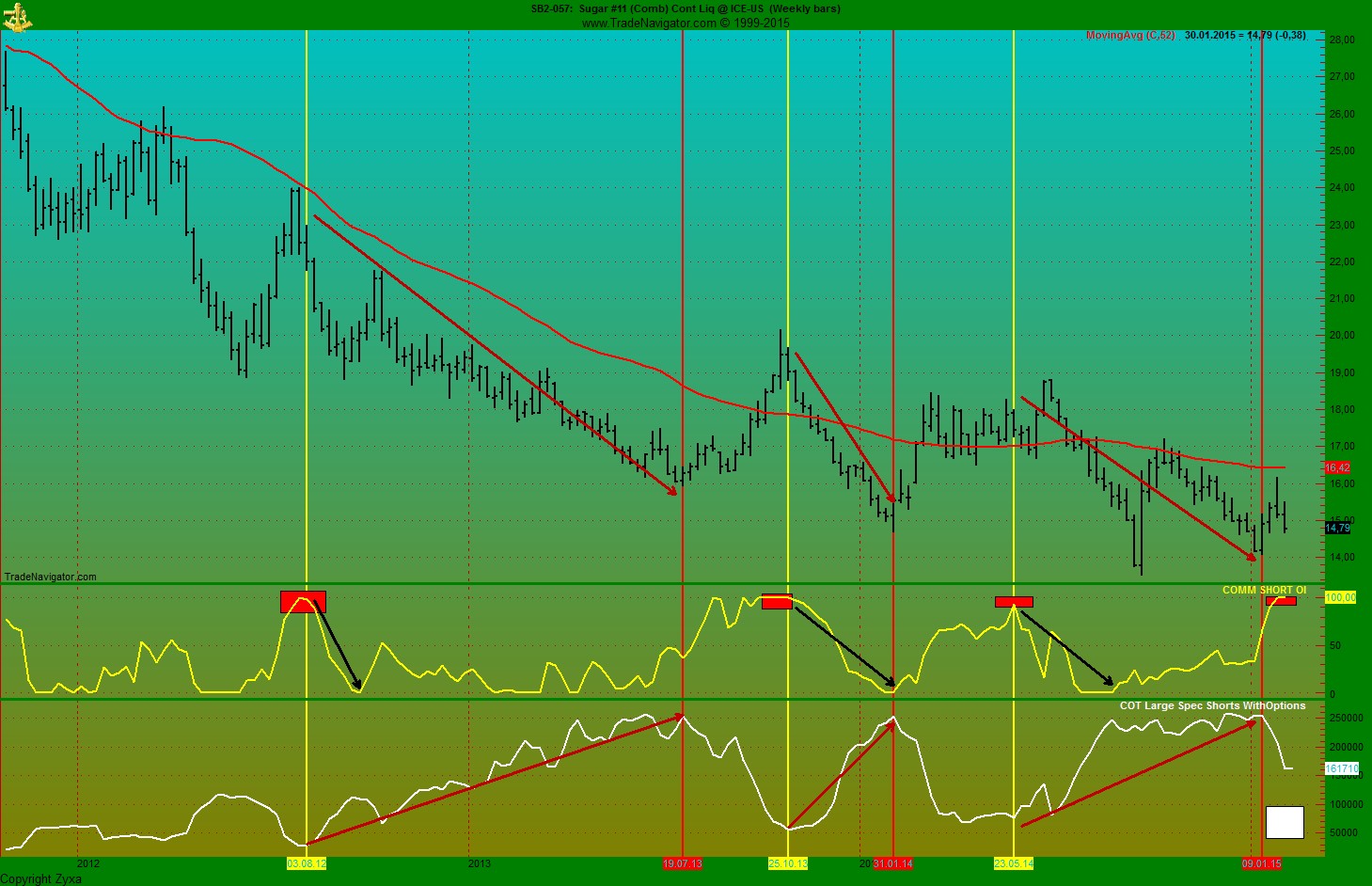1372x886 pixels.
Task: Click the 250000 axis label in COT panel
Action: pyautogui.click(x=1346, y=718)
